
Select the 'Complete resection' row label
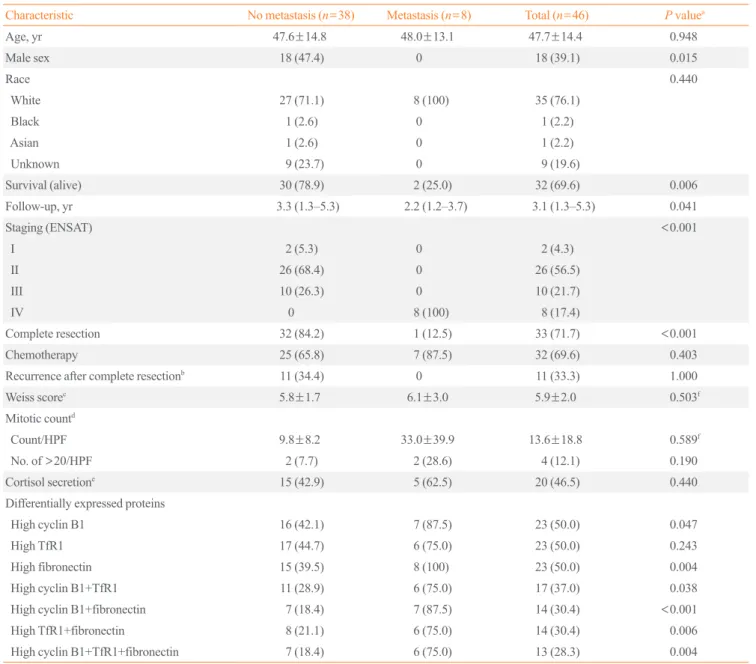pyautogui.click(x=53, y=334)
